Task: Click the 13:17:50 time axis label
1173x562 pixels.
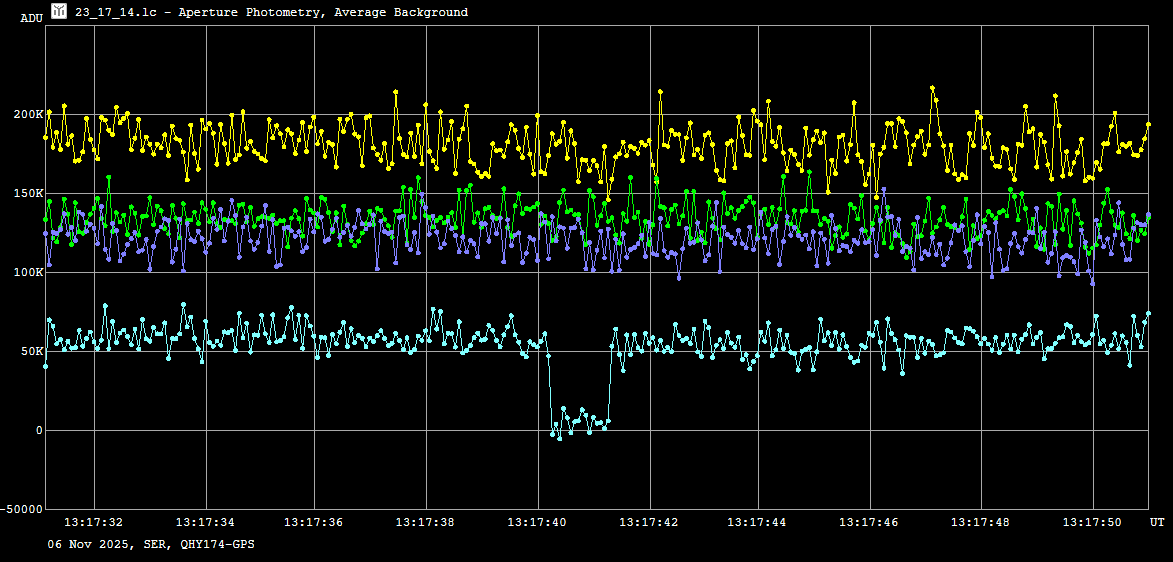Action: (x=1092, y=522)
